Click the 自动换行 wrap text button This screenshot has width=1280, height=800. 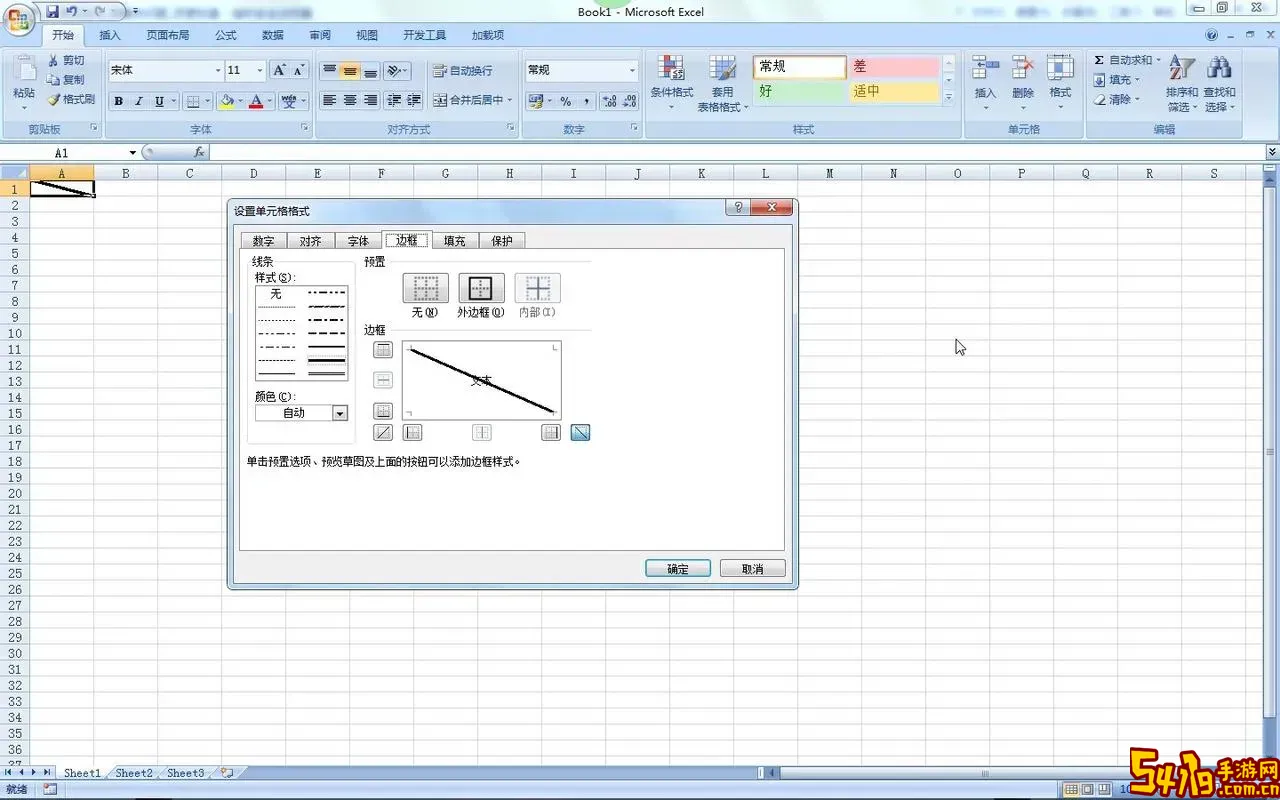[x=463, y=71]
